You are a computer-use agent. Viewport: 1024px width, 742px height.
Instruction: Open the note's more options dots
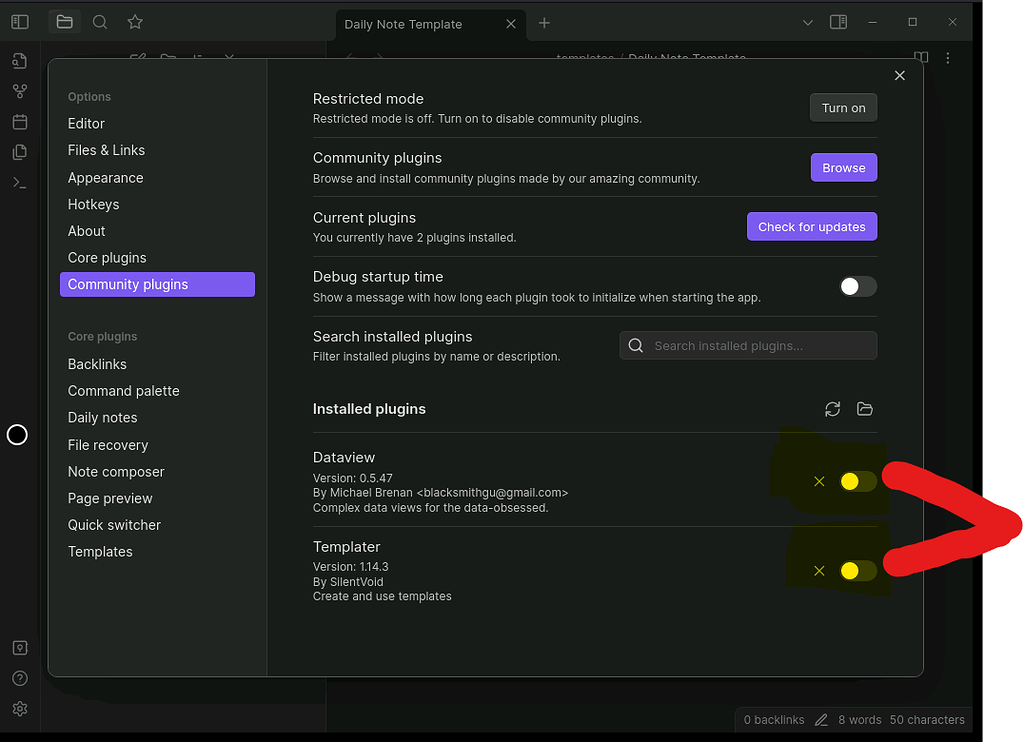click(948, 58)
